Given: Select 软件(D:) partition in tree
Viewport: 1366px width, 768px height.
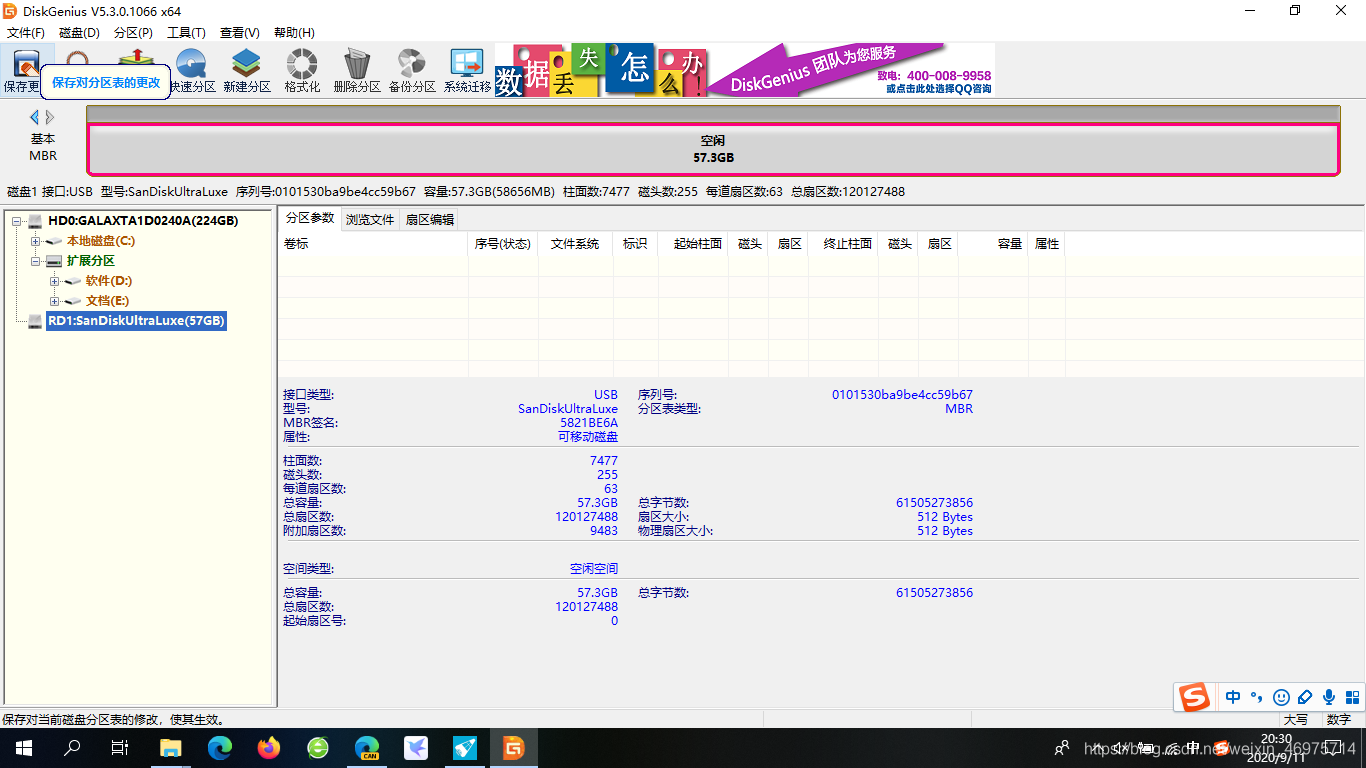Looking at the screenshot, I should (x=109, y=281).
